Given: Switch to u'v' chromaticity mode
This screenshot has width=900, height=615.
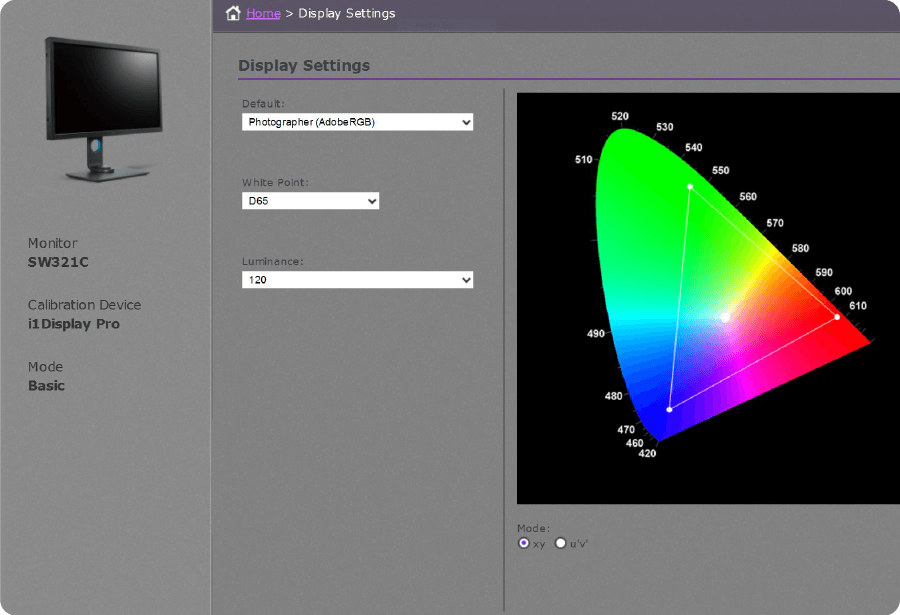Looking at the screenshot, I should tap(560, 543).
